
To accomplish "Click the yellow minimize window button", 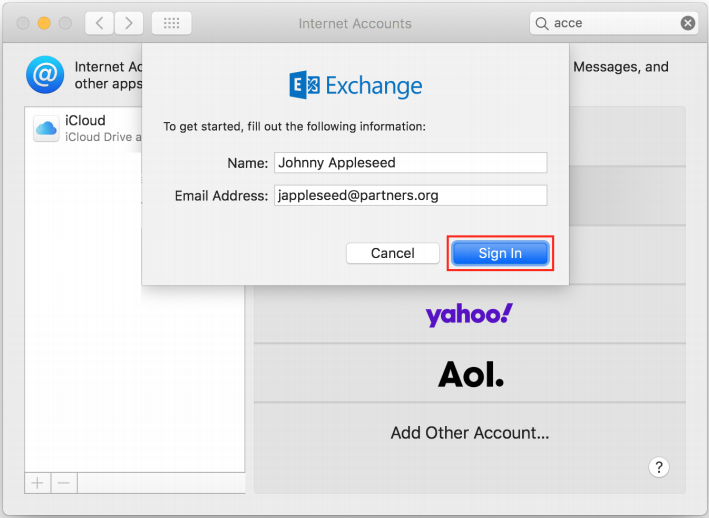I will pyautogui.click(x=44, y=23).
